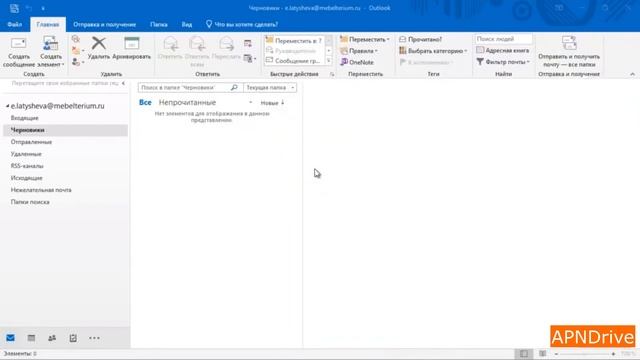Open the Входящие folder
Image resolution: width=640 pixels, height=360 pixels.
click(x=24, y=118)
